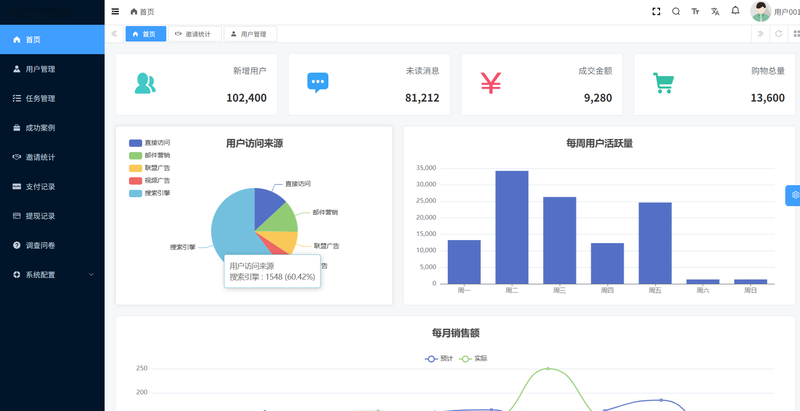Click the refresh tab icon
The width and height of the screenshot is (800, 411).
click(x=779, y=34)
